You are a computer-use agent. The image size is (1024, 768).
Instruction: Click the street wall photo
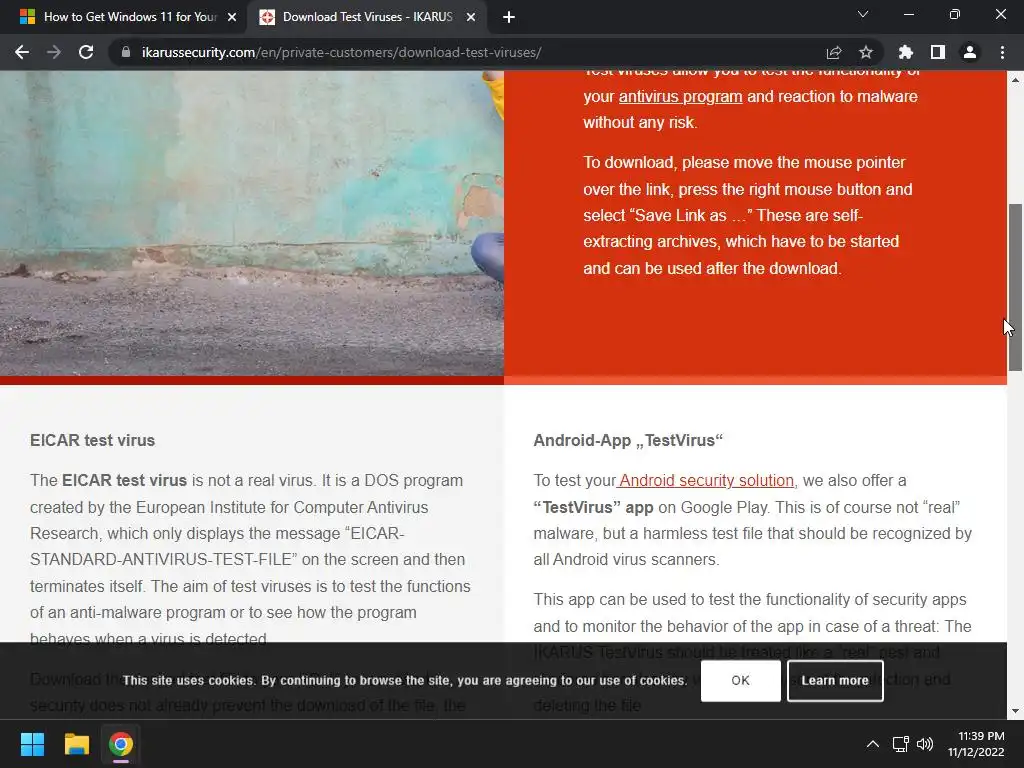pos(251,223)
